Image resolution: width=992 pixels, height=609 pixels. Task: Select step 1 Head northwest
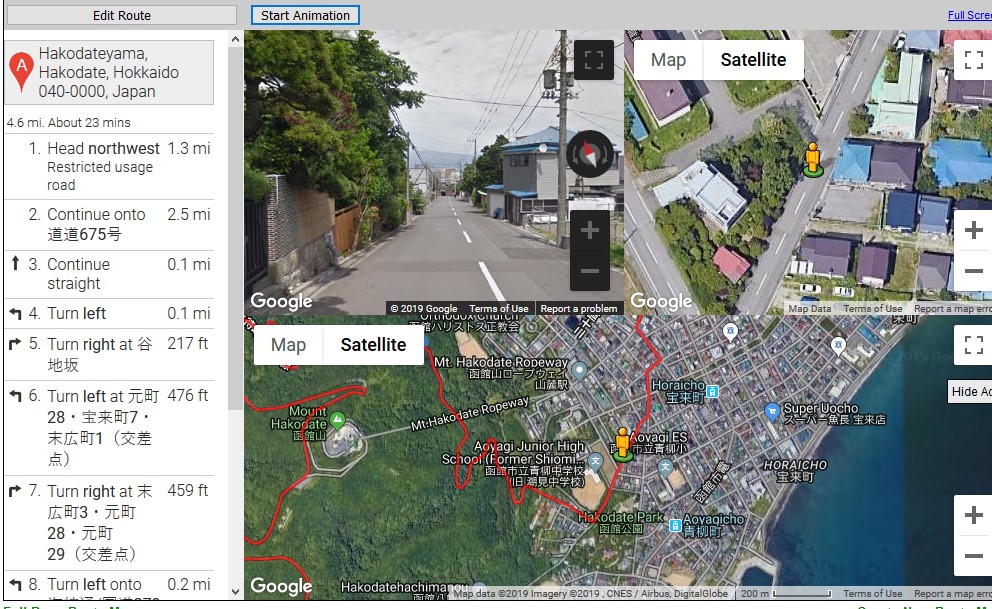109,166
